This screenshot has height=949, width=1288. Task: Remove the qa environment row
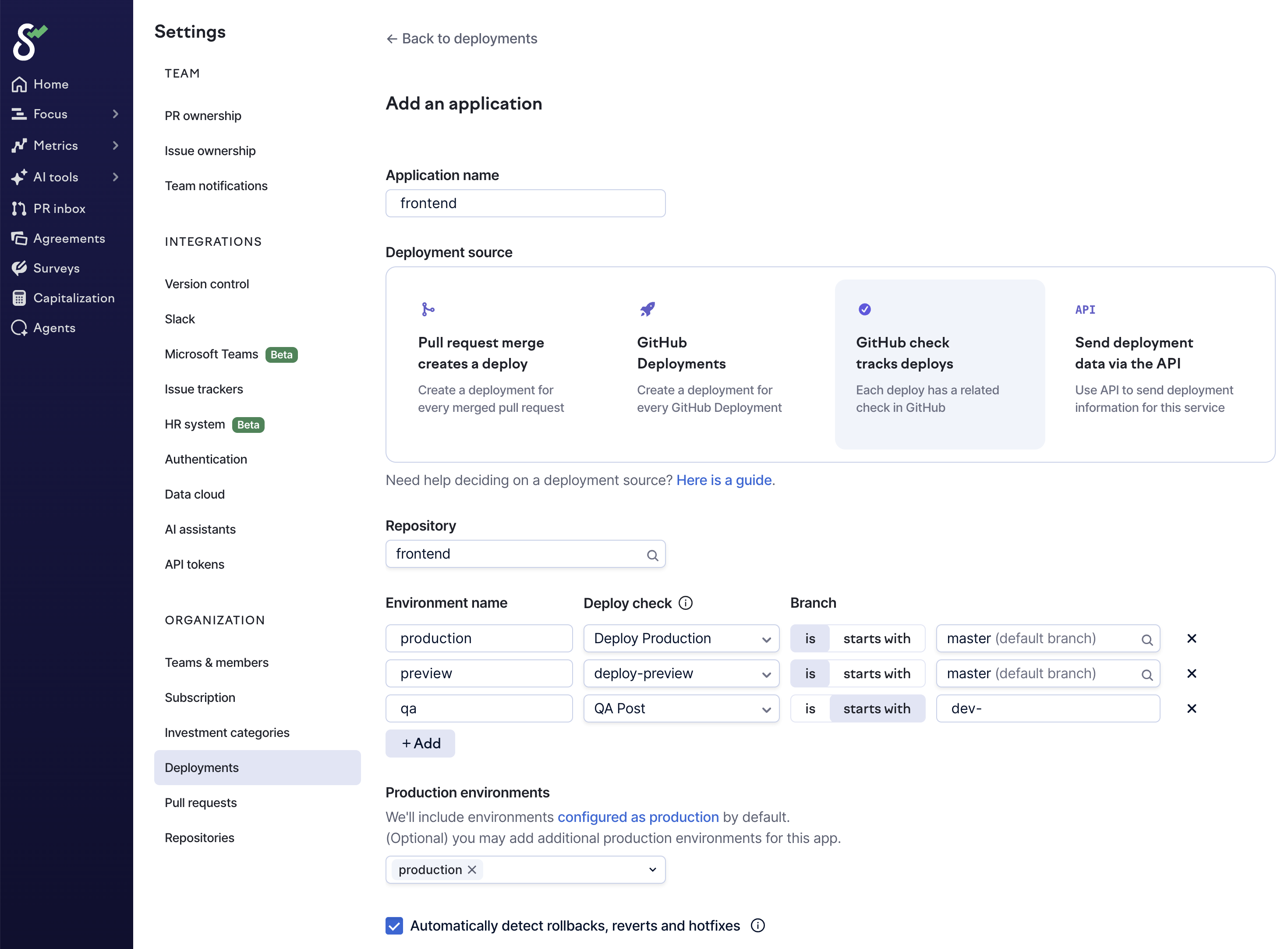1191,708
